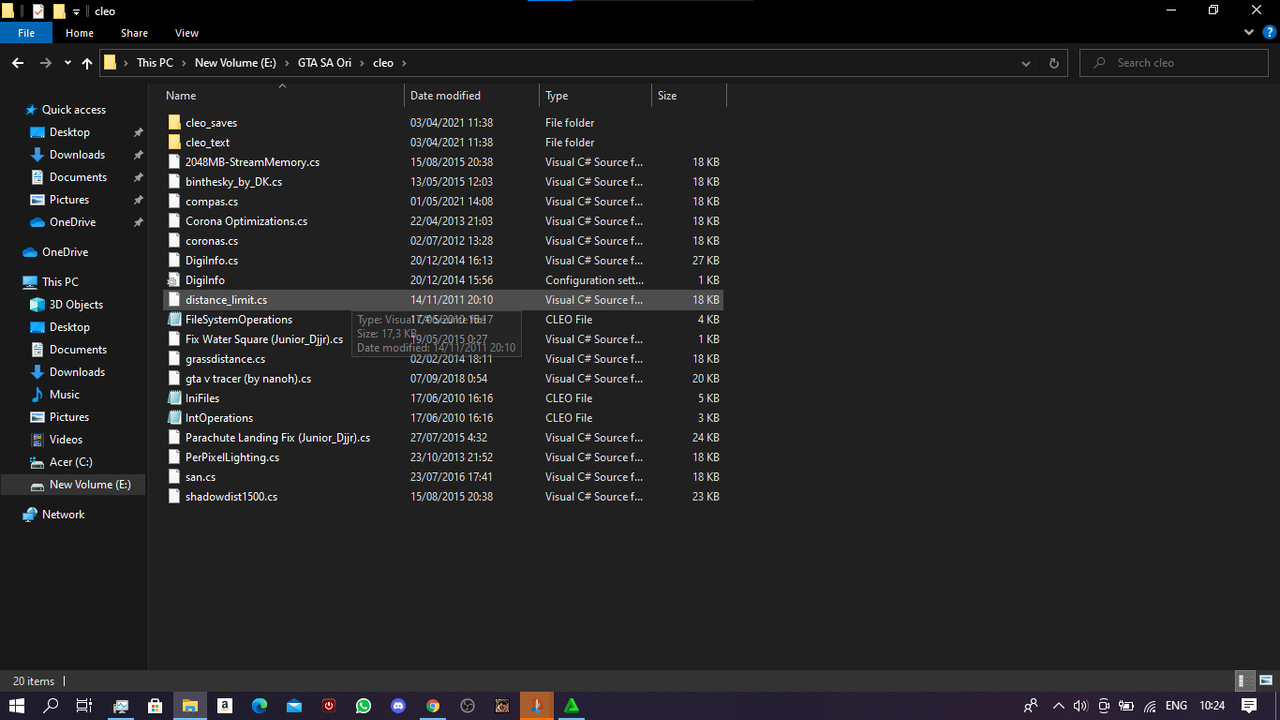
Task: Select the IntOperations CLEO file icon
Action: [x=175, y=418]
